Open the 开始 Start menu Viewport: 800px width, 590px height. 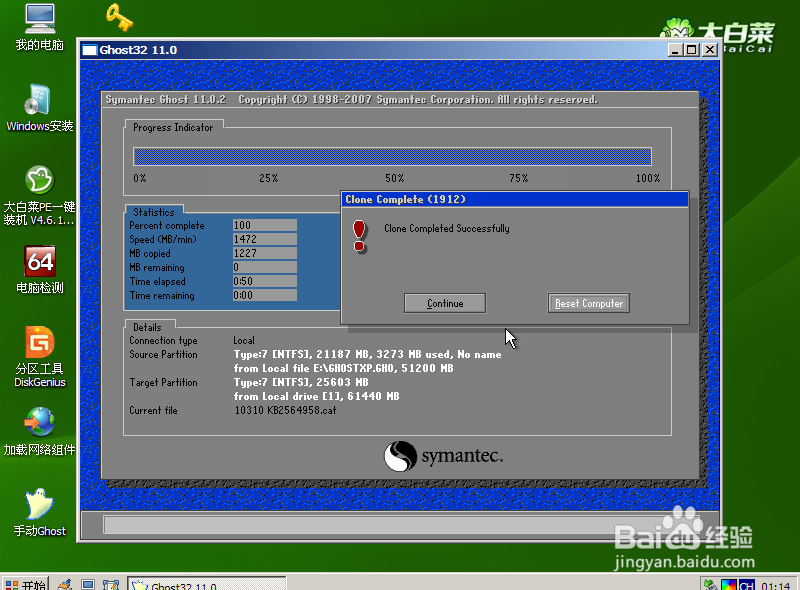[x=25, y=584]
